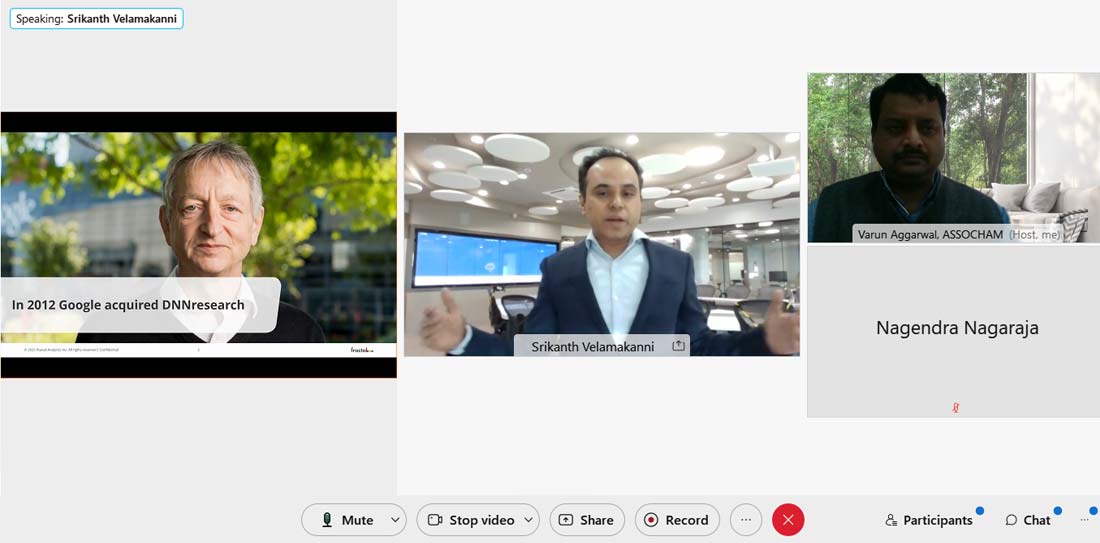Click the Speaking: Srikanth Velamakanni indicator

pos(96,19)
